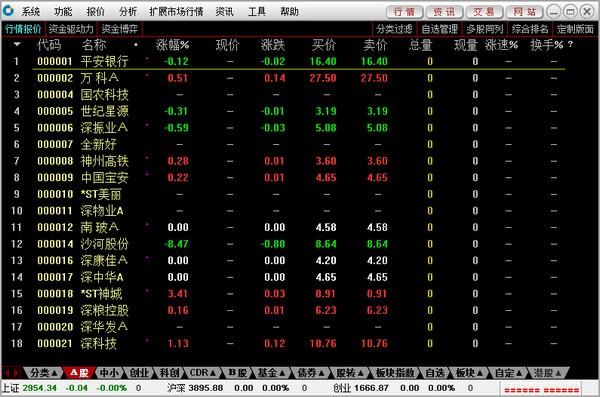
Task: Switch to the 创业 bottom tab
Action: [139, 372]
